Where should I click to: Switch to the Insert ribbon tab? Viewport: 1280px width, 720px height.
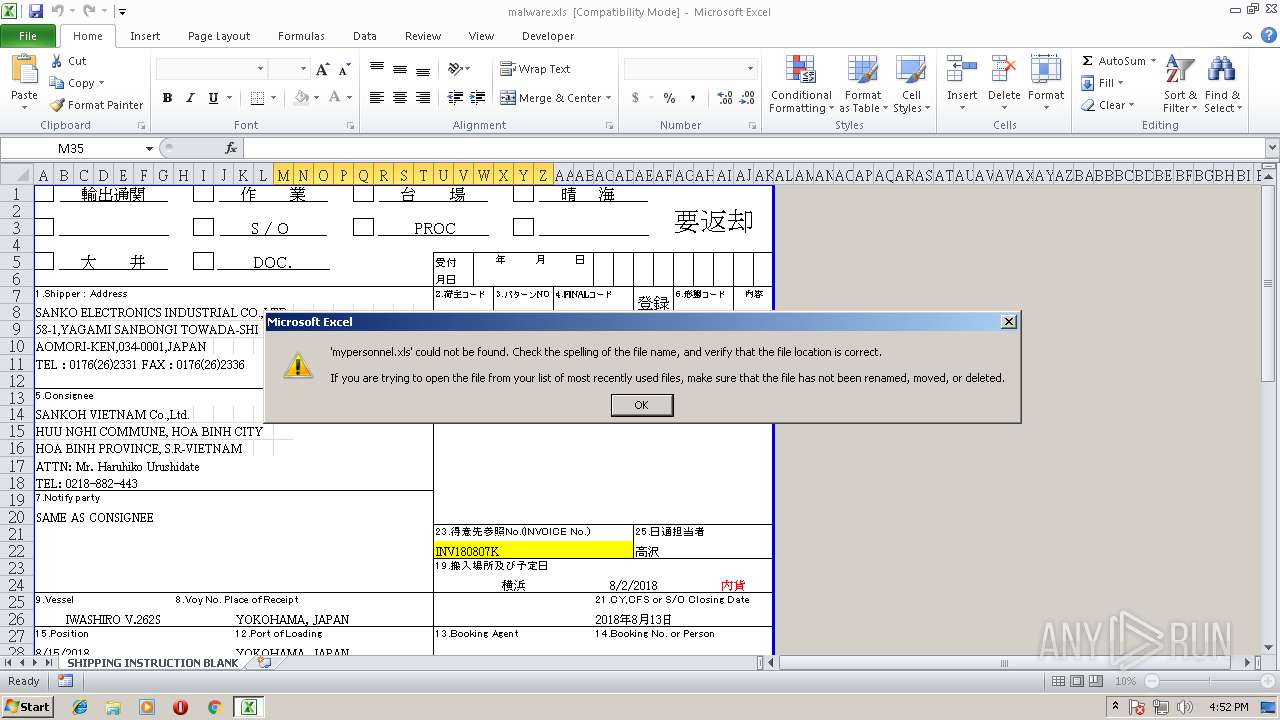(145, 36)
